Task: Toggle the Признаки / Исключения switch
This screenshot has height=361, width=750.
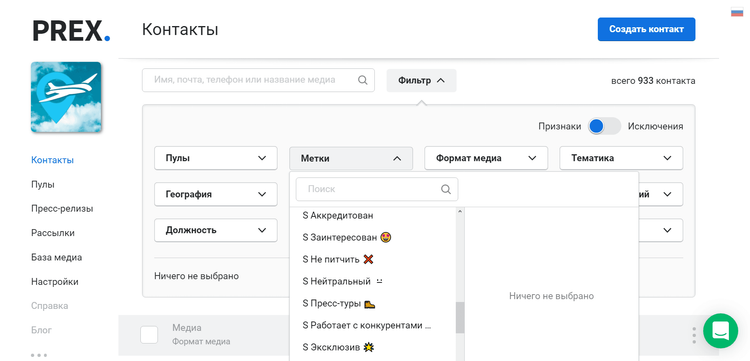Action: 604,126
